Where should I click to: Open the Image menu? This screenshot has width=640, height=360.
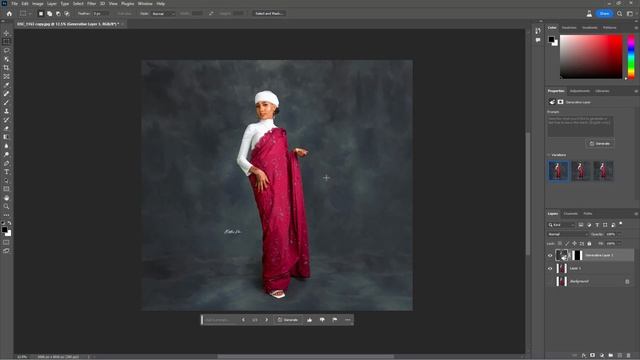[x=37, y=4]
